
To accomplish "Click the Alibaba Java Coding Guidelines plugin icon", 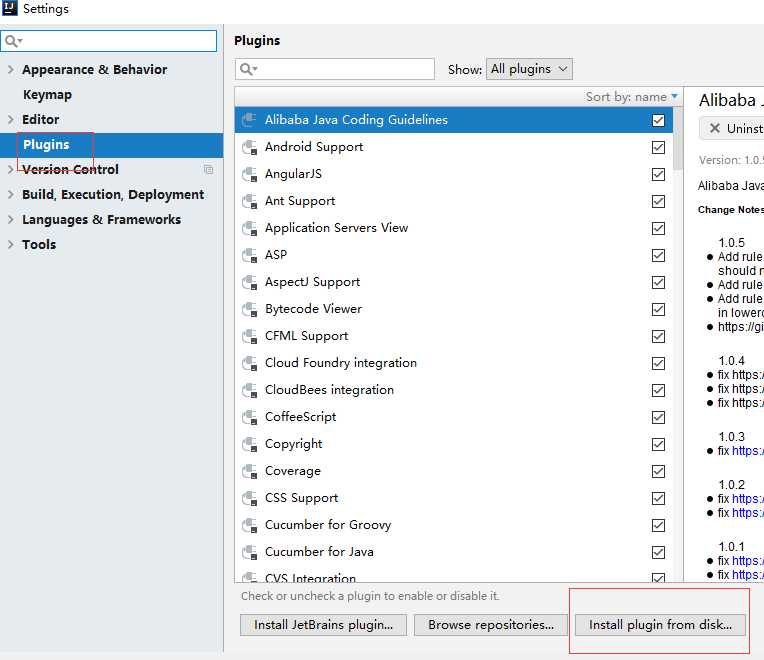I will click(250, 120).
